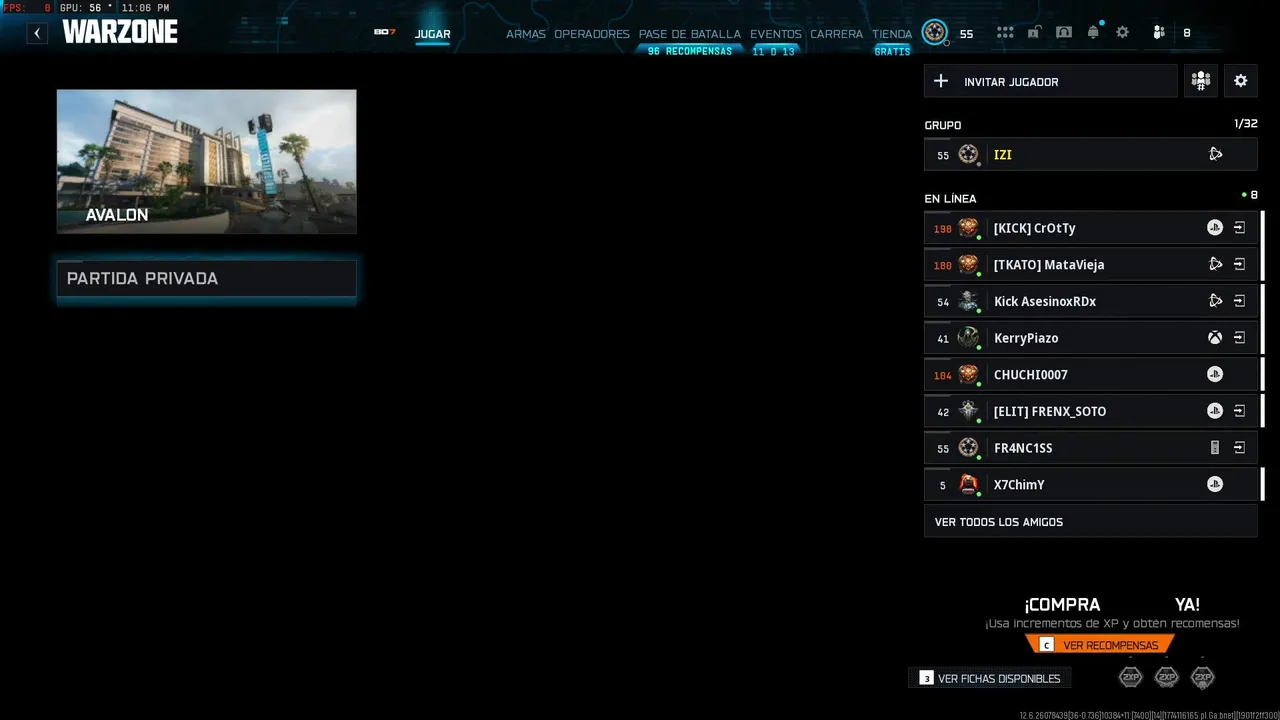Select friend Kick AsesinoxRDx
Image resolution: width=1280 pixels, height=720 pixels.
pos(1091,301)
